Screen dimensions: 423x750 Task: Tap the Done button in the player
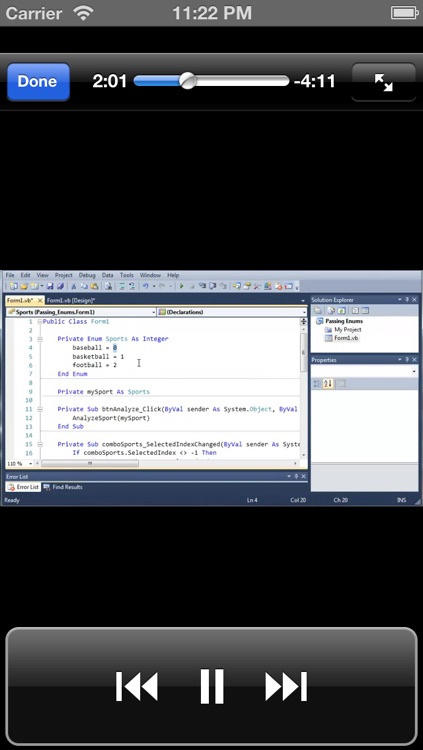38,82
